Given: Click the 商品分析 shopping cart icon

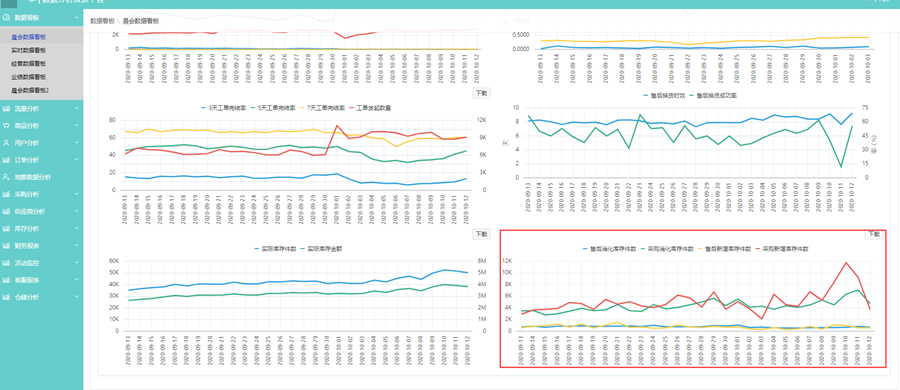Looking at the screenshot, I should (x=6, y=125).
